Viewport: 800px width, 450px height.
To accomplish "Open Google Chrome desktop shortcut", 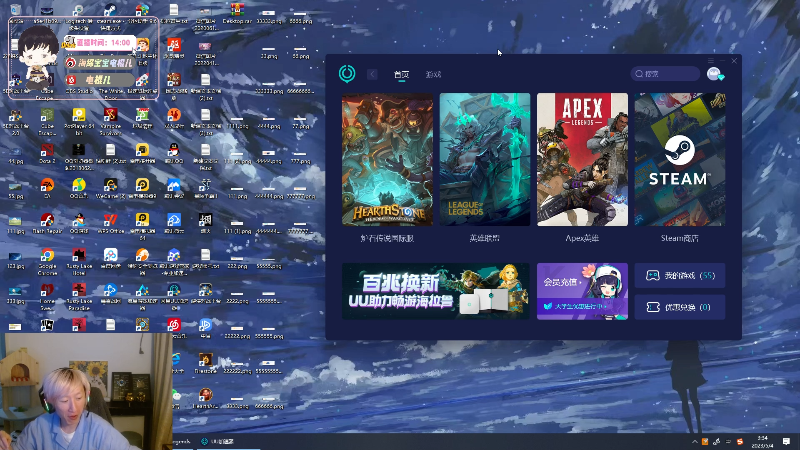I will 47,261.
